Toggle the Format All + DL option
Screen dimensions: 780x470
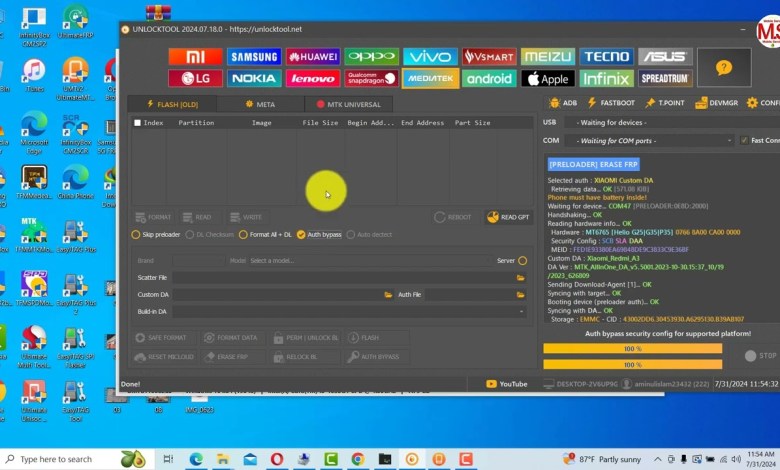[242, 235]
